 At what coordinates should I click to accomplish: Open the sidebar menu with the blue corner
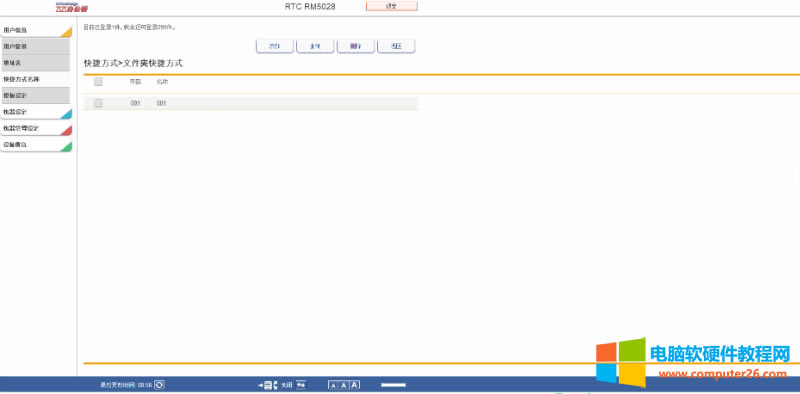coord(36,112)
